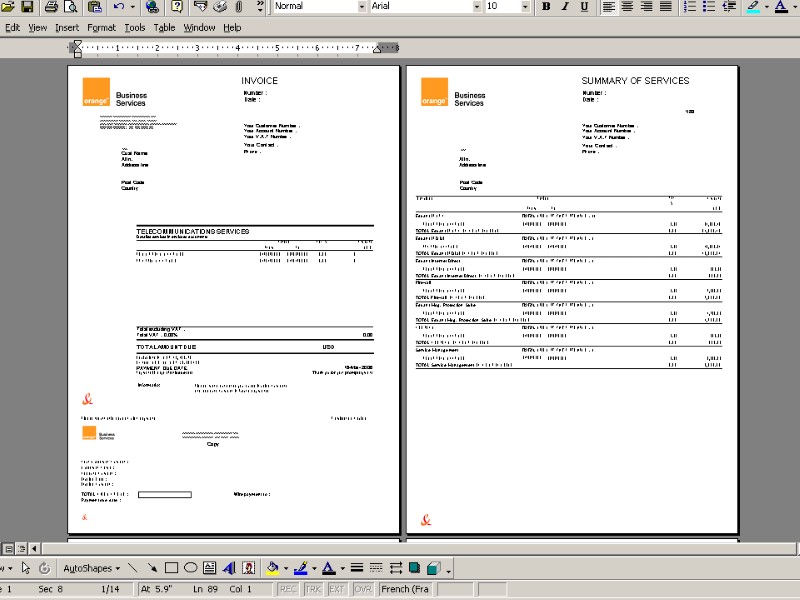Click the Line Style icon
This screenshot has width=800, height=600.
tap(357, 568)
